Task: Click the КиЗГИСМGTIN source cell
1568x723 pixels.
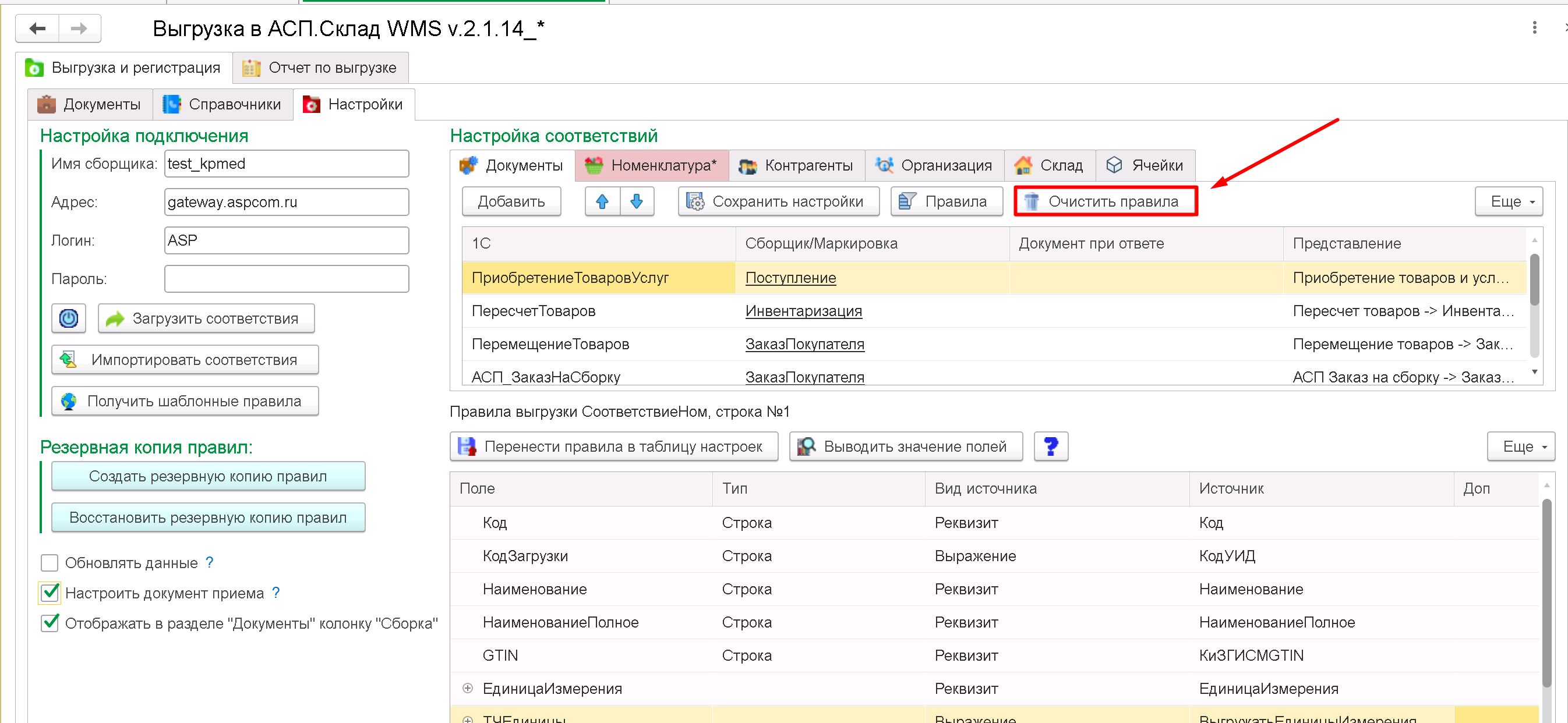Action: point(1321,655)
